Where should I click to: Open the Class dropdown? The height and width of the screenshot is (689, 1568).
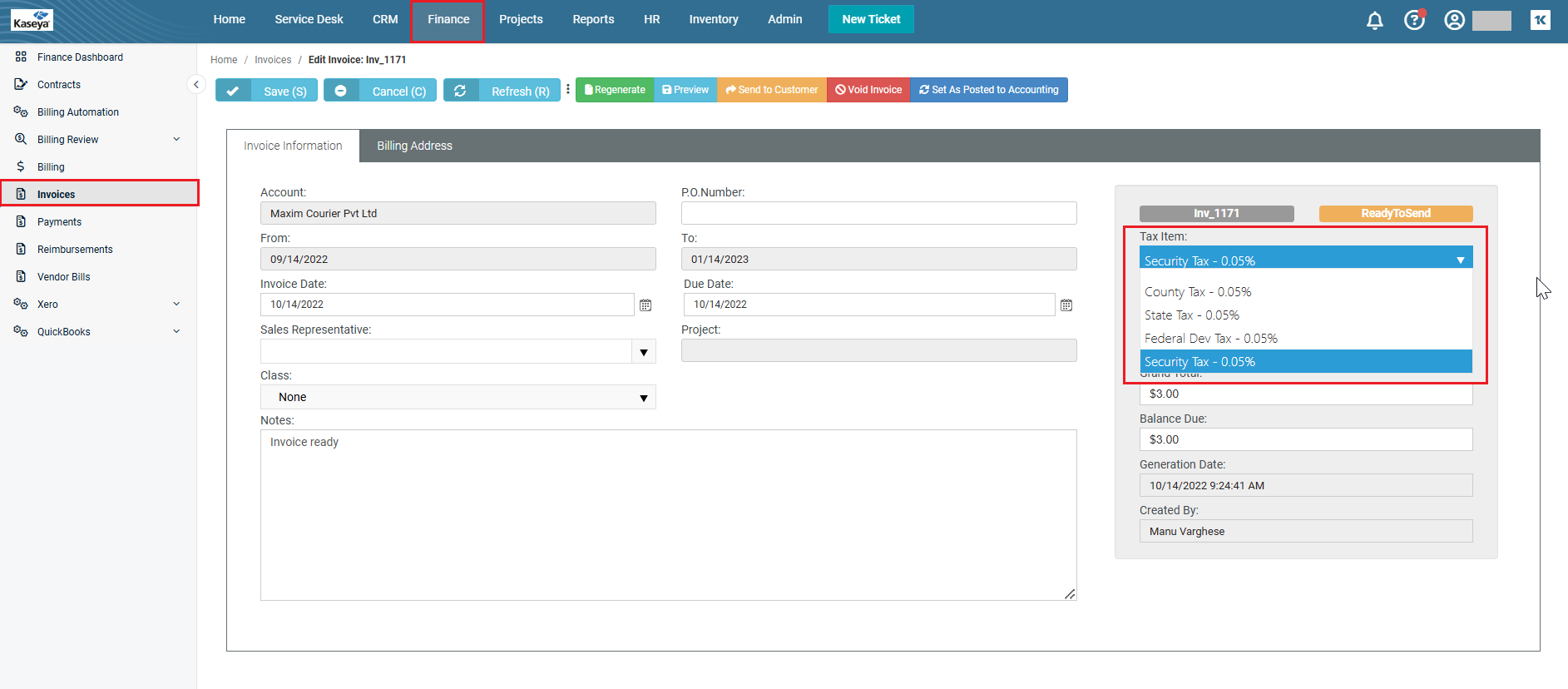(644, 398)
